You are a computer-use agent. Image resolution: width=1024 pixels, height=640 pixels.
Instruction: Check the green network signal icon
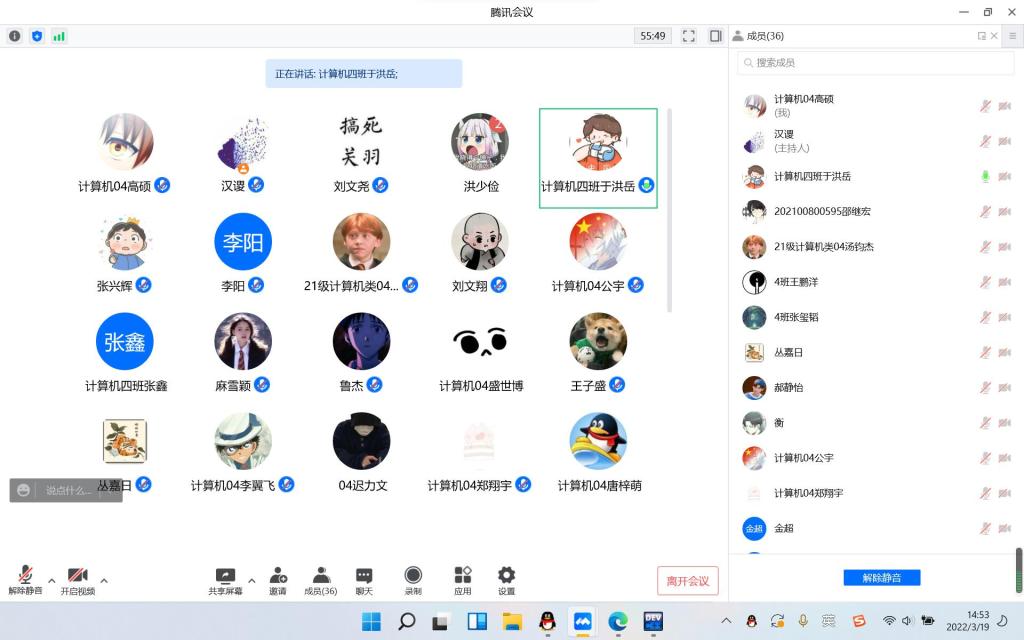coord(59,36)
